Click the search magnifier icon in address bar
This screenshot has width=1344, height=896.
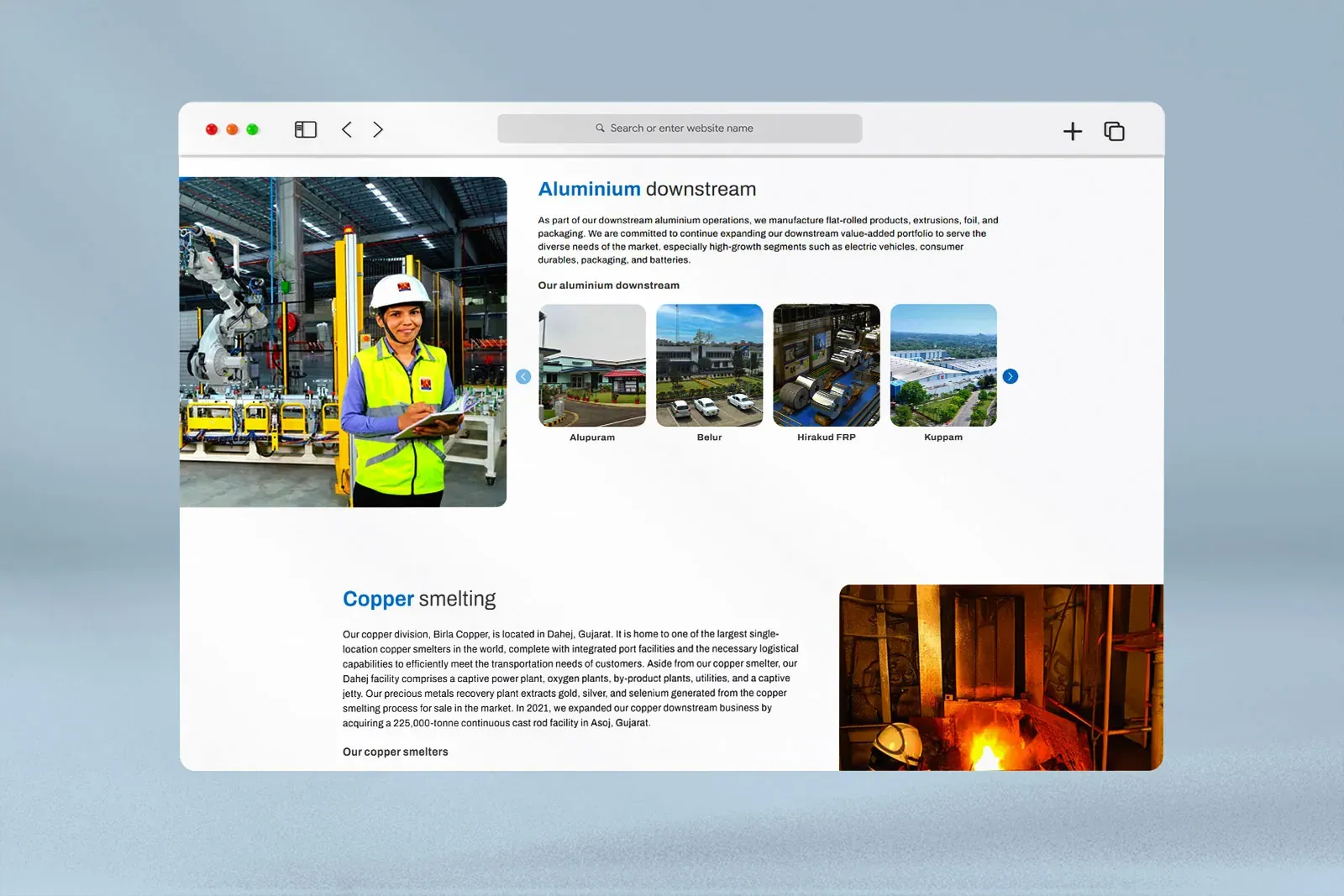[600, 128]
